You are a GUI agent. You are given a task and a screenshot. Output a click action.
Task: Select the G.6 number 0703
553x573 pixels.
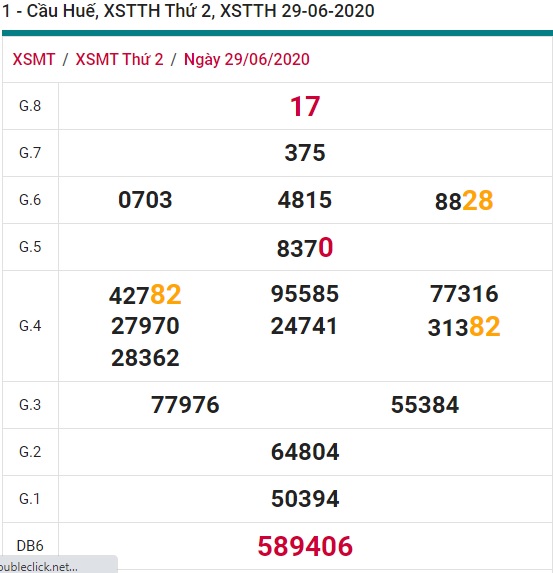click(x=145, y=200)
